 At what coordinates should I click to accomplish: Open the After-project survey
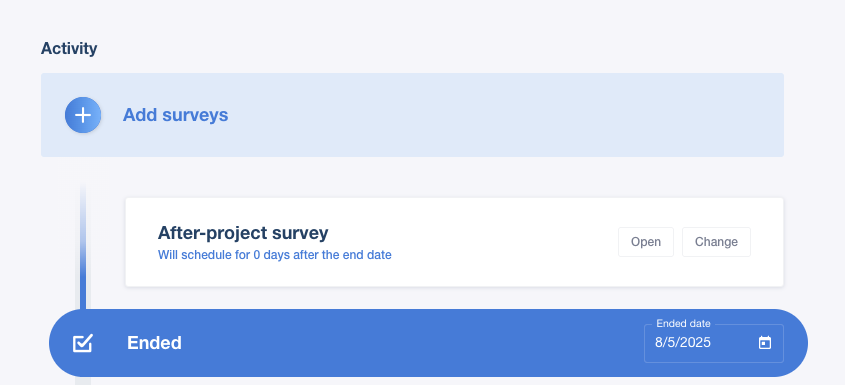coord(646,242)
